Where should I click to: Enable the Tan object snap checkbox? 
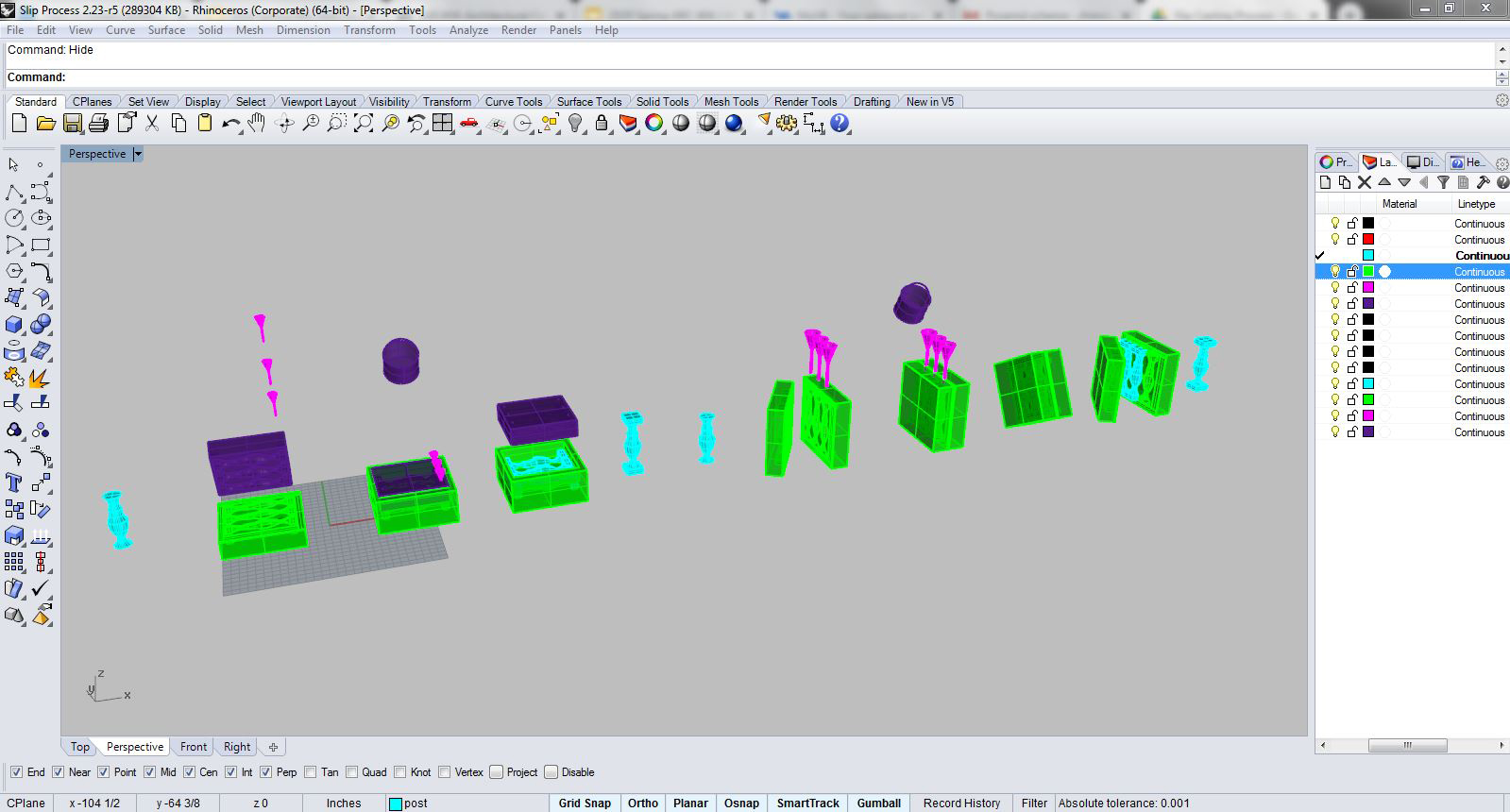pos(308,772)
